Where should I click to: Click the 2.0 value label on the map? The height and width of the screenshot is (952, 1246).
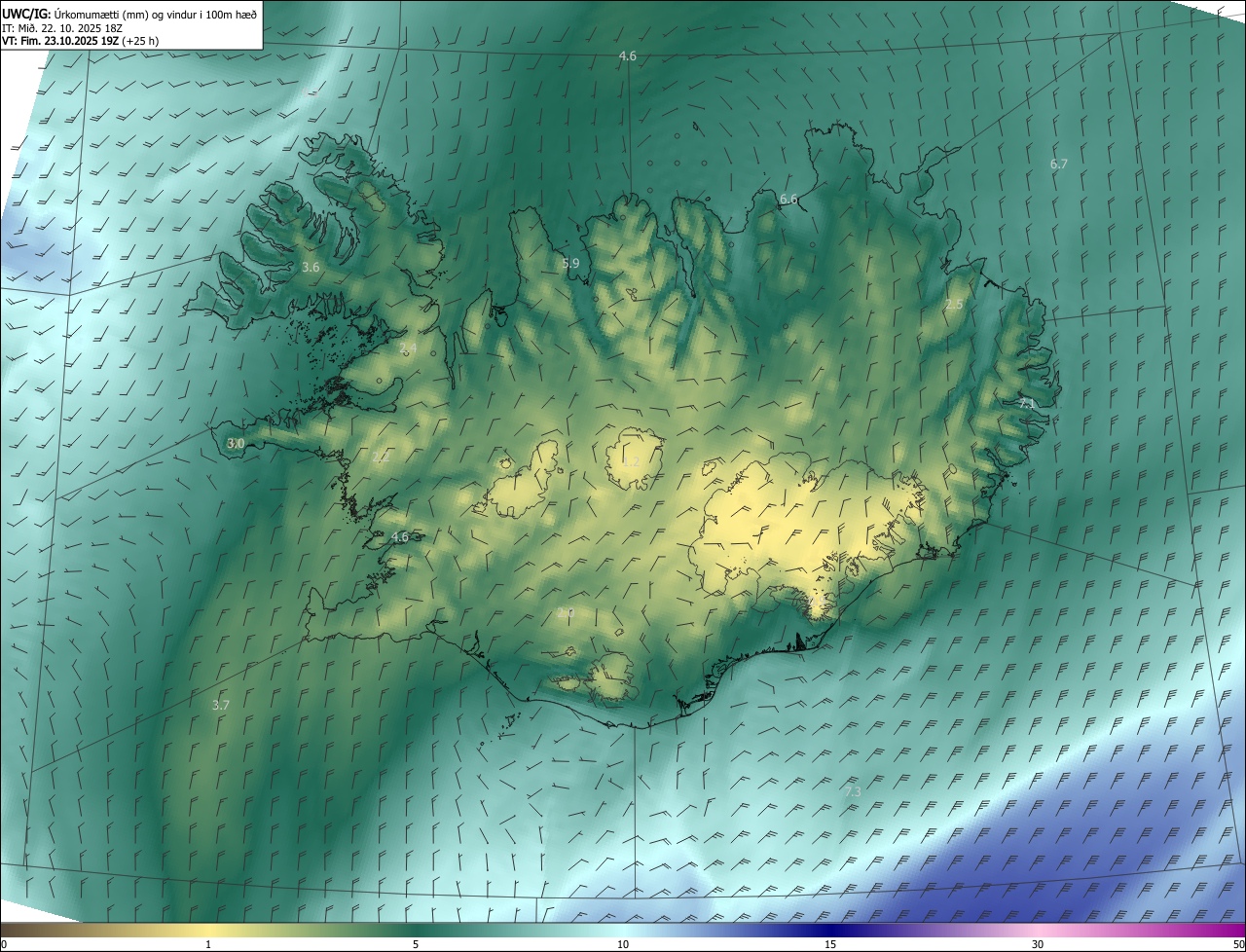point(566,613)
